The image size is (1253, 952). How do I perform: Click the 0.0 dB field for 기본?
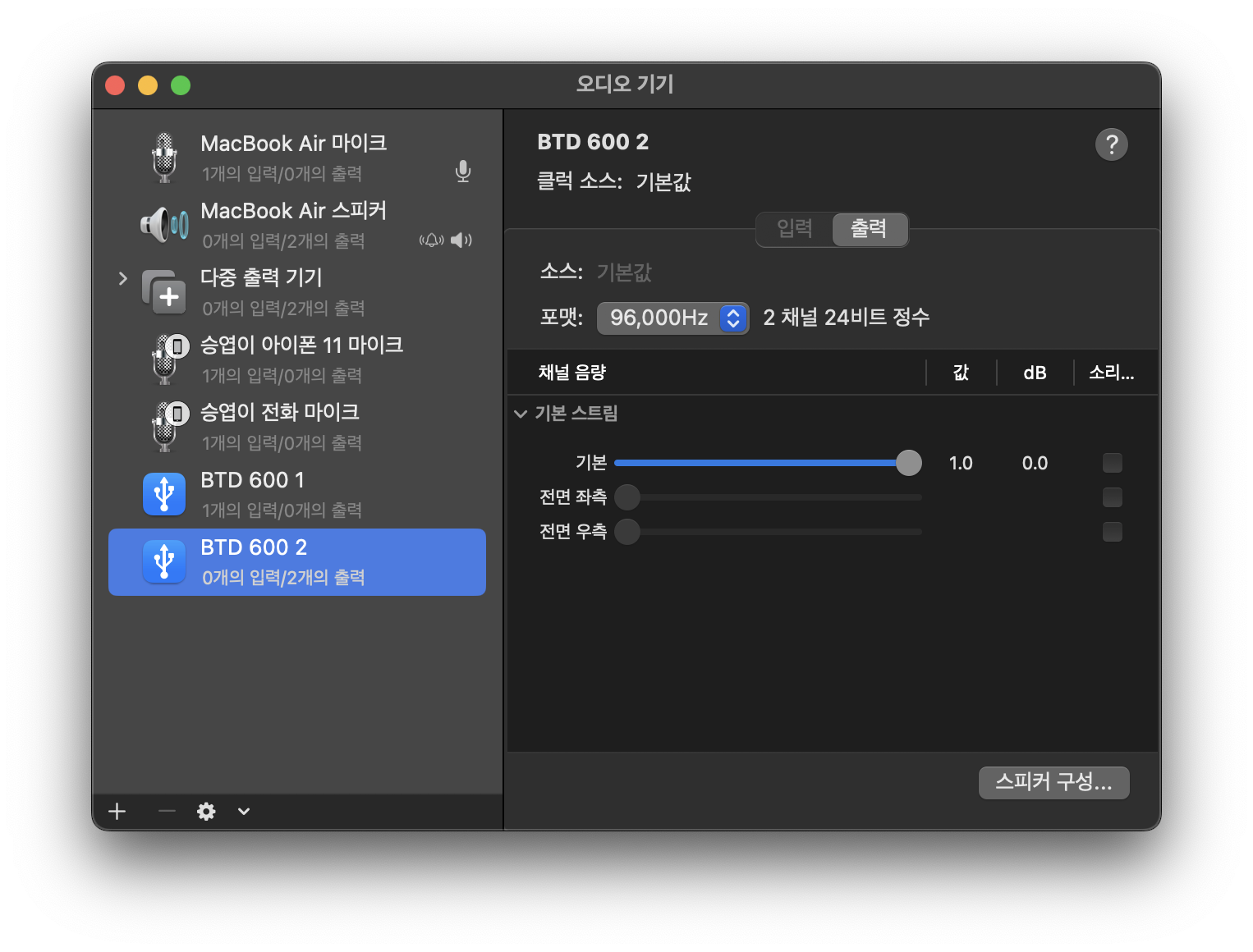pos(1035,463)
